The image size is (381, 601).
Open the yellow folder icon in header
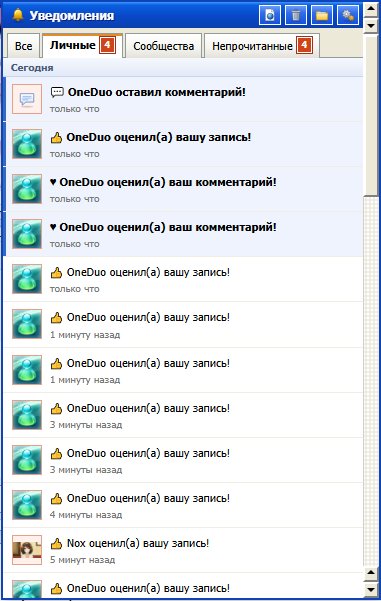322,15
